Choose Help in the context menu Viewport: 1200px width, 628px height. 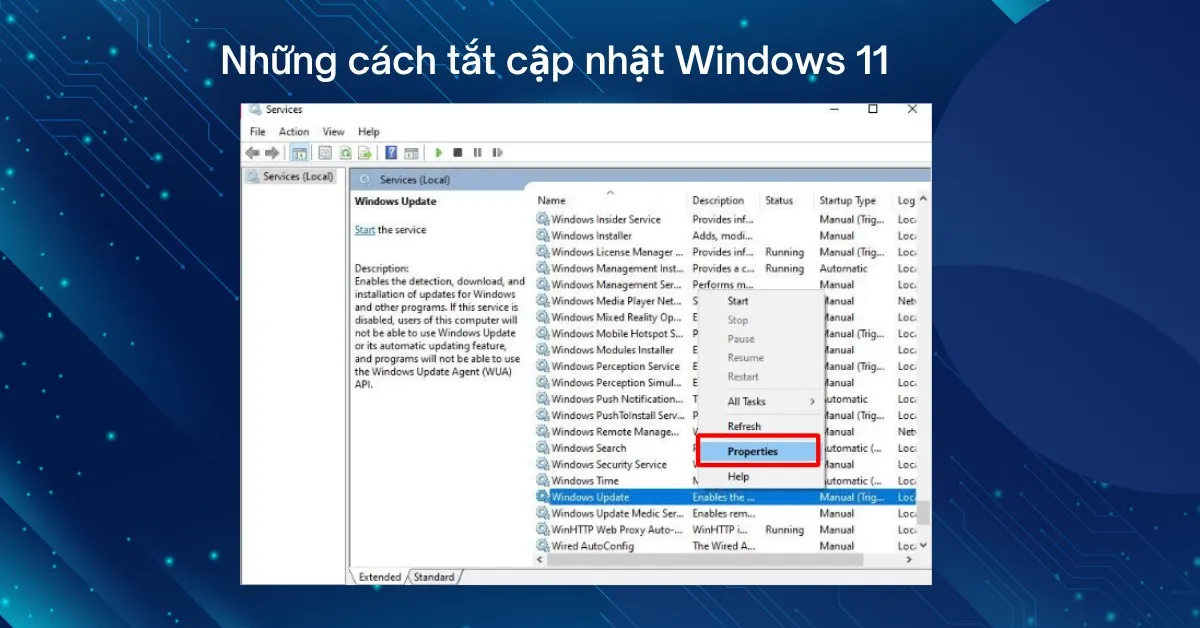pyautogui.click(x=760, y=477)
